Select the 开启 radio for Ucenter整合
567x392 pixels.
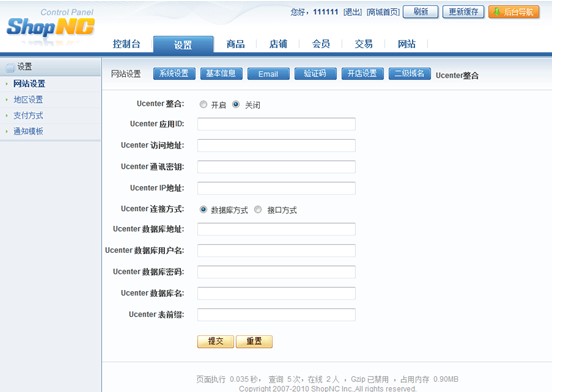(x=203, y=105)
